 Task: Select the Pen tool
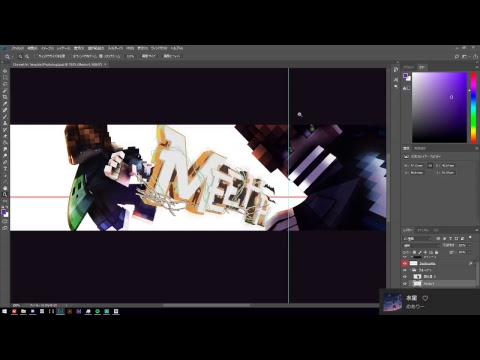coord(5,162)
